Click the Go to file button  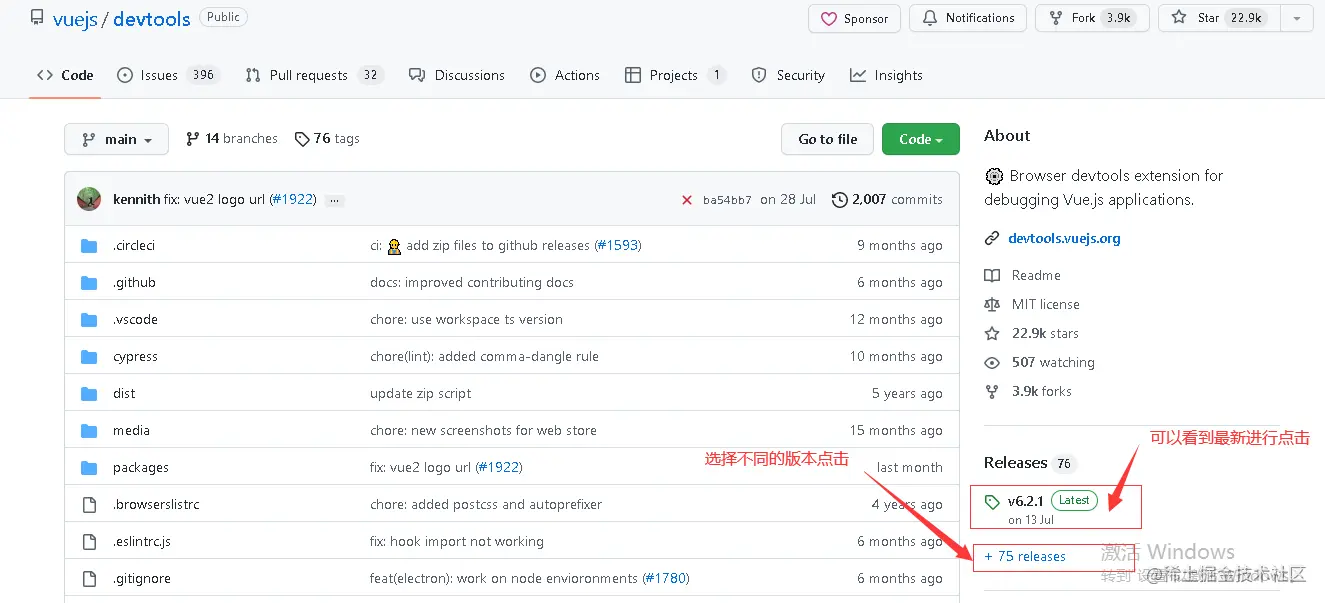pyautogui.click(x=827, y=139)
